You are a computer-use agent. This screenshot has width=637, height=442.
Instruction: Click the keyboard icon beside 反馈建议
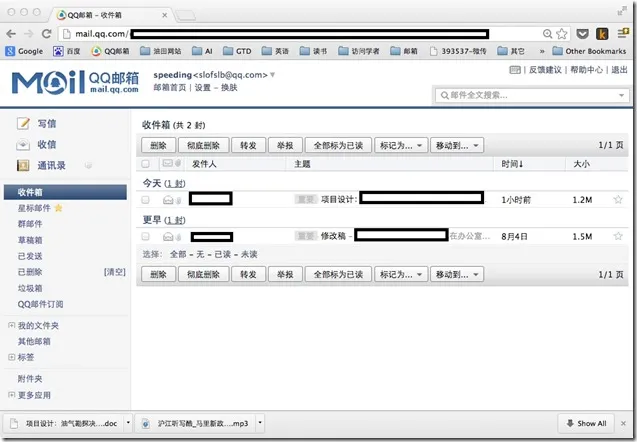(x=515, y=70)
